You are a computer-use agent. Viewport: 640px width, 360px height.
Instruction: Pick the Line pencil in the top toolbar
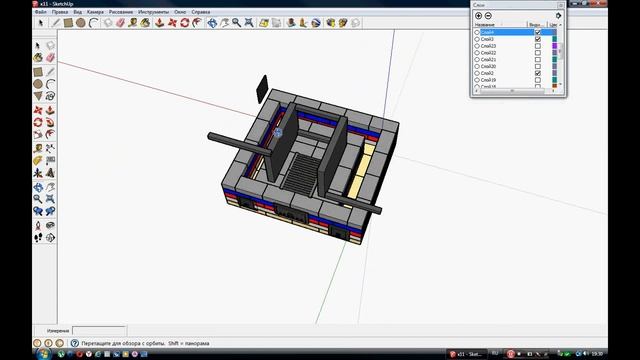tap(56, 23)
